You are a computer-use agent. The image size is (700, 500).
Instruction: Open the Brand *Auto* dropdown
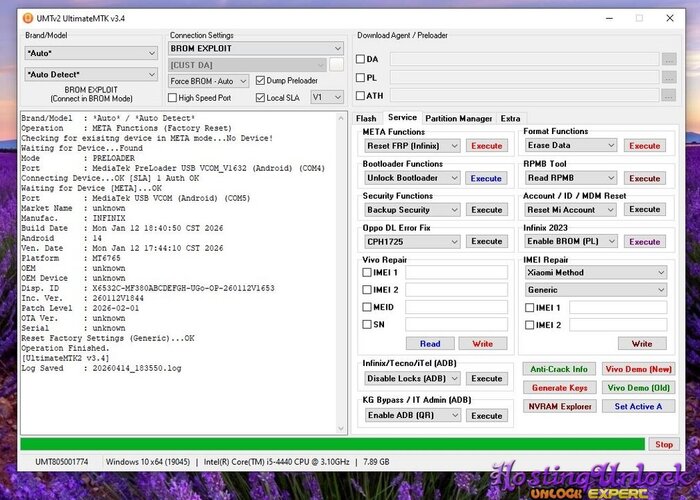(x=91, y=53)
